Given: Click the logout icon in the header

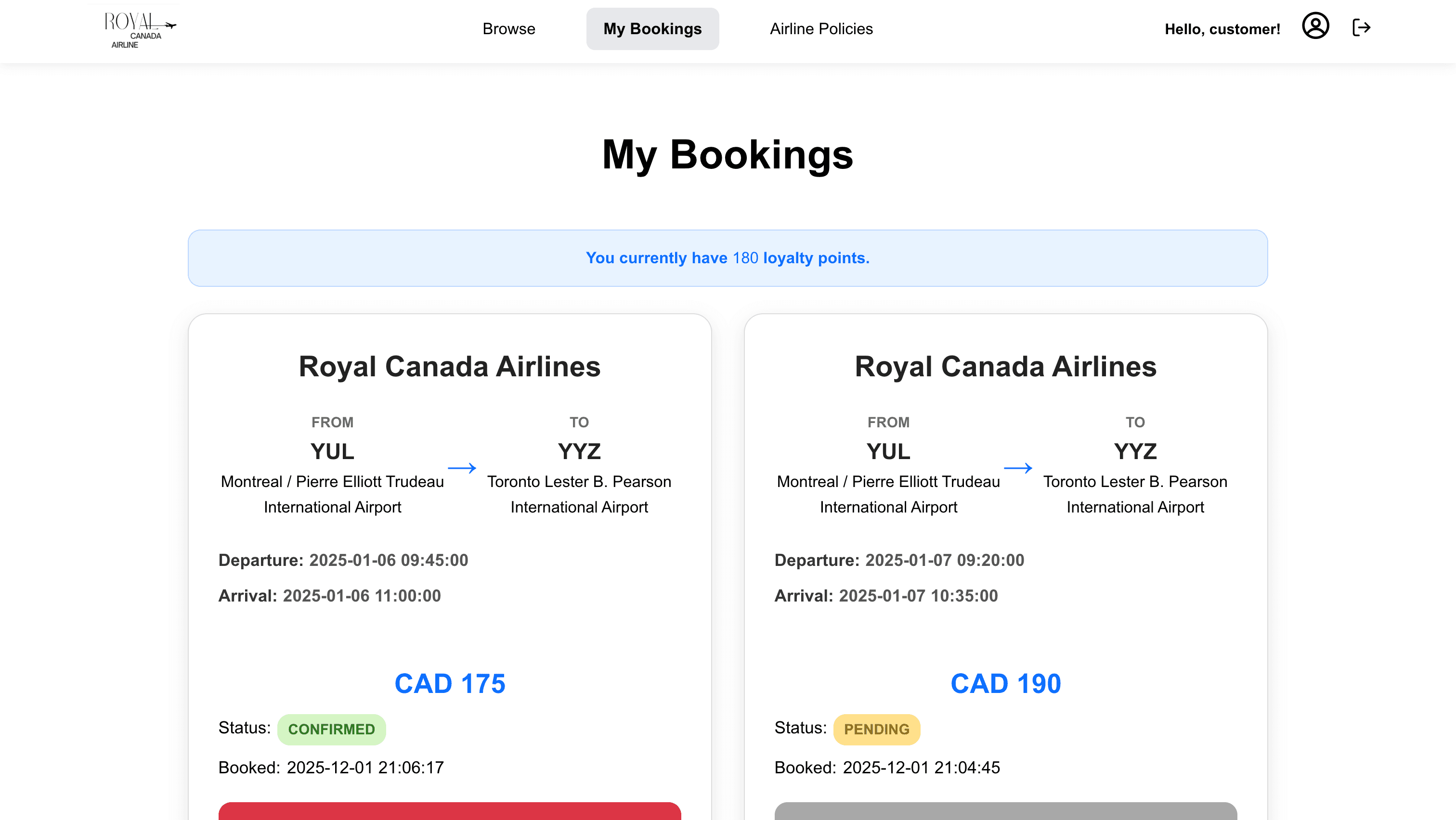Looking at the screenshot, I should coord(1362,26).
